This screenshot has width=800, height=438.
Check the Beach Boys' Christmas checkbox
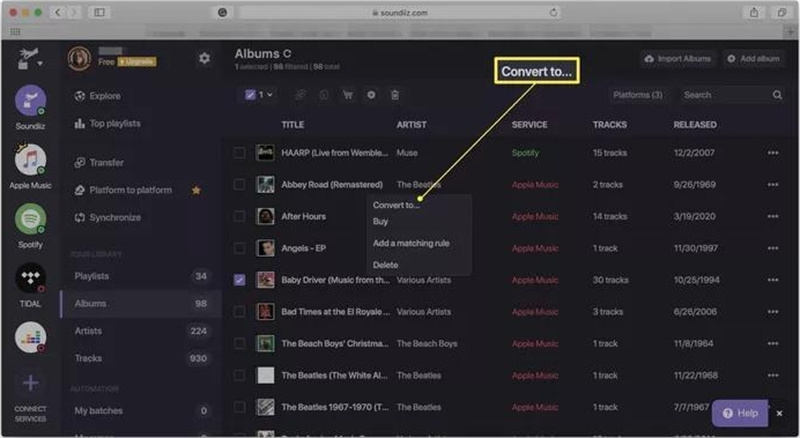point(239,344)
